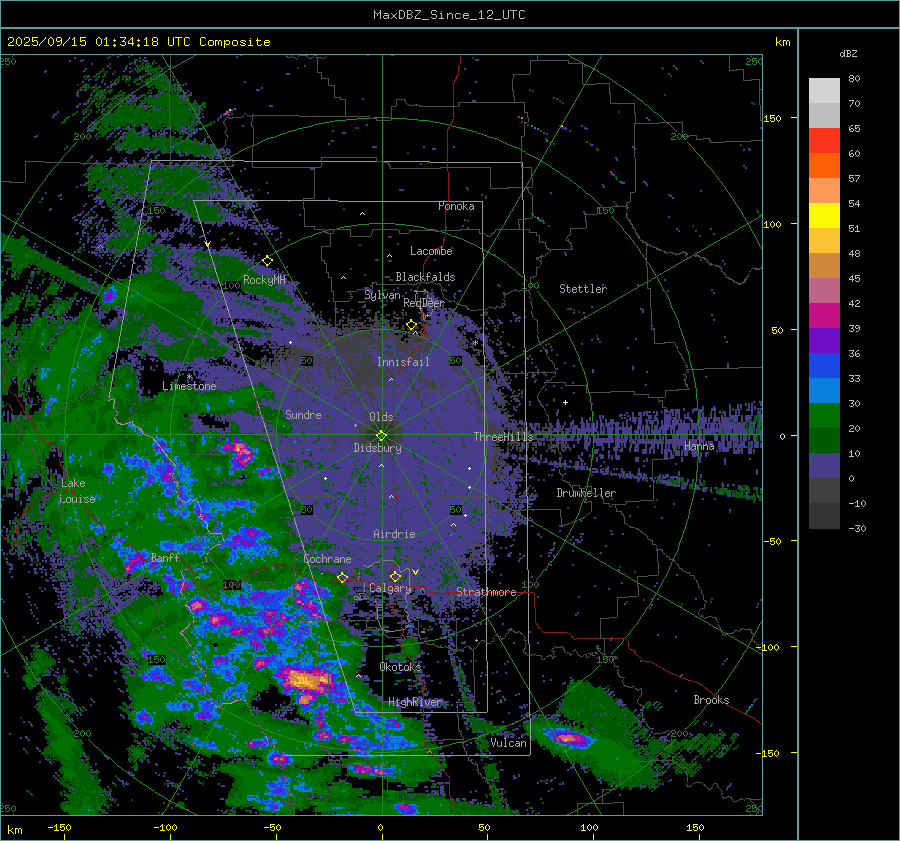This screenshot has height=841, width=900.
Task: Click the Strathmore town label
Action: tap(486, 592)
